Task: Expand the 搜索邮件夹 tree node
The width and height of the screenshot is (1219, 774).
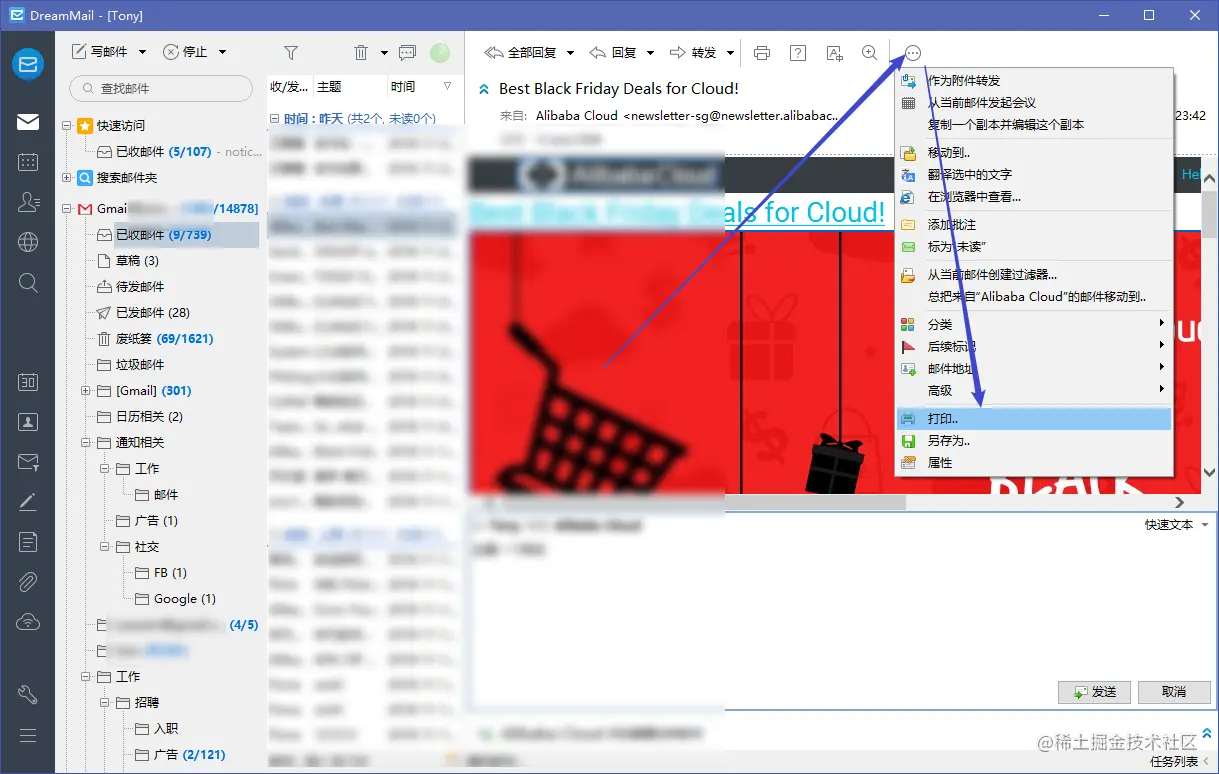Action: coord(67,178)
